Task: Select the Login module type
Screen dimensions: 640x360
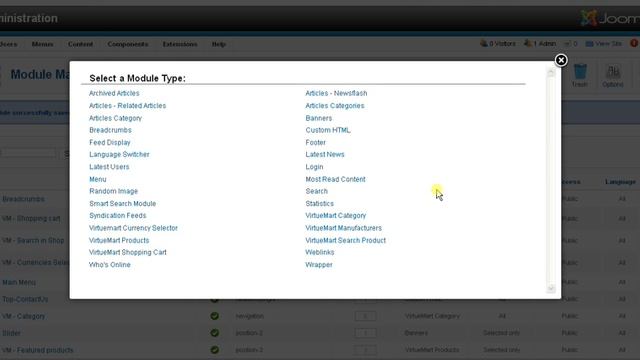Action: pos(314,167)
